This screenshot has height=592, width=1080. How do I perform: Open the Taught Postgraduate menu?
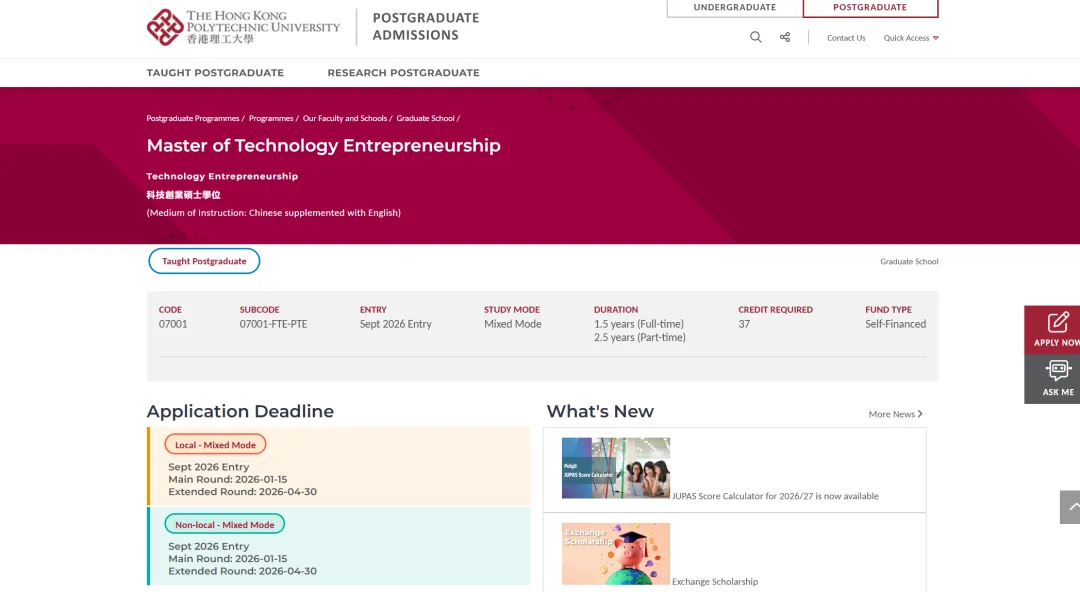(x=215, y=73)
